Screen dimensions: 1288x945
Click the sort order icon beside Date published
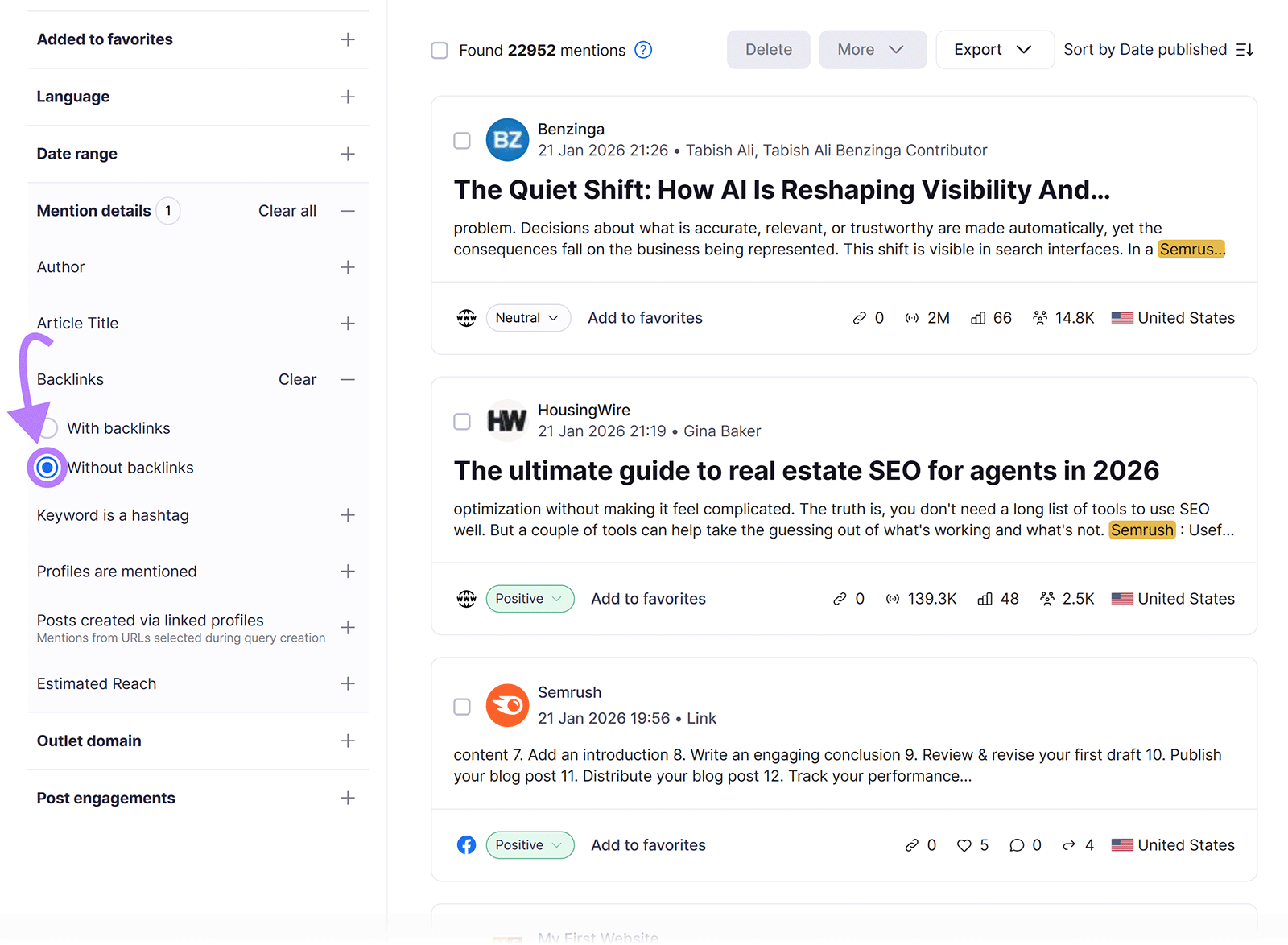1245,49
